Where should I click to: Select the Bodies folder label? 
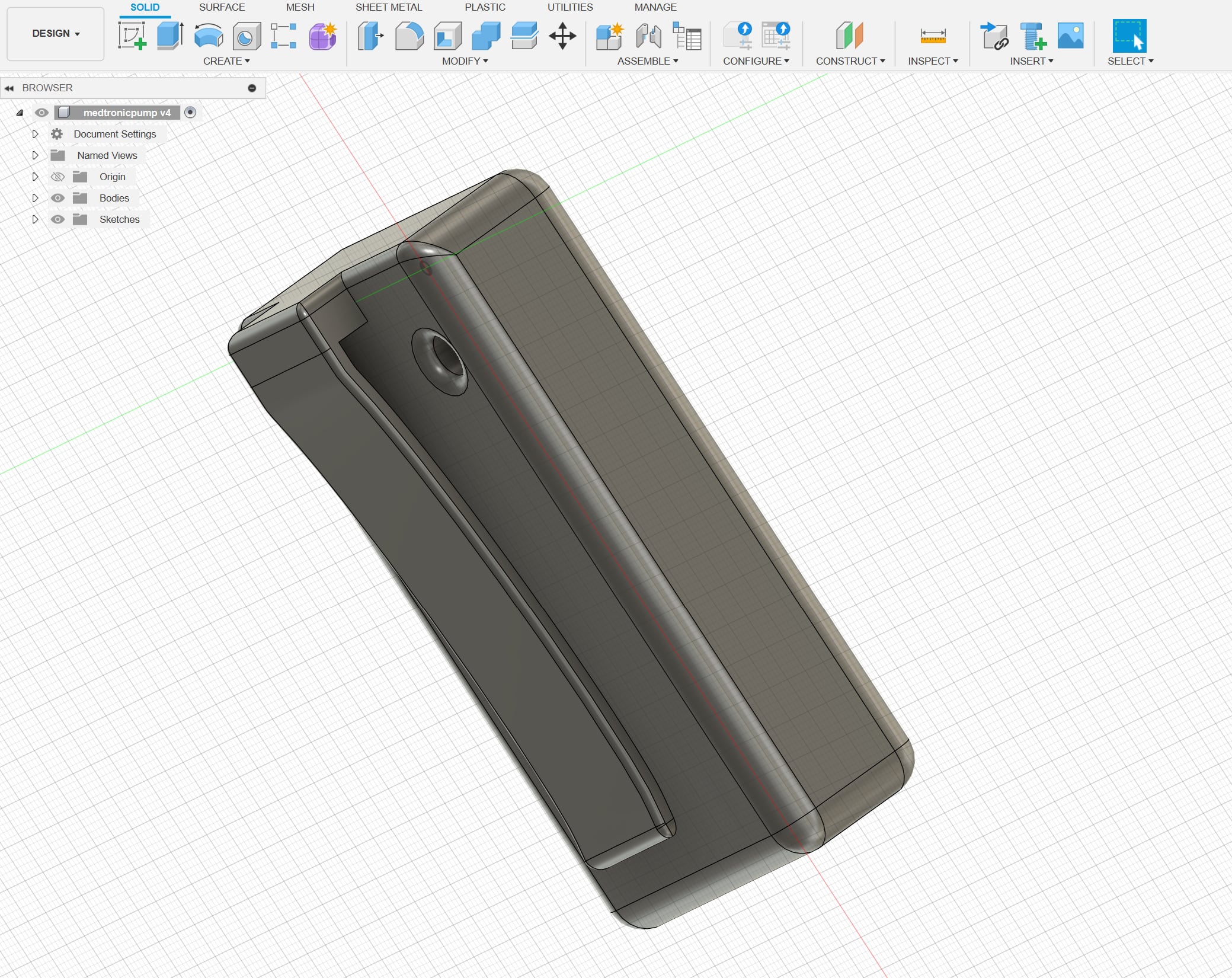coord(114,198)
